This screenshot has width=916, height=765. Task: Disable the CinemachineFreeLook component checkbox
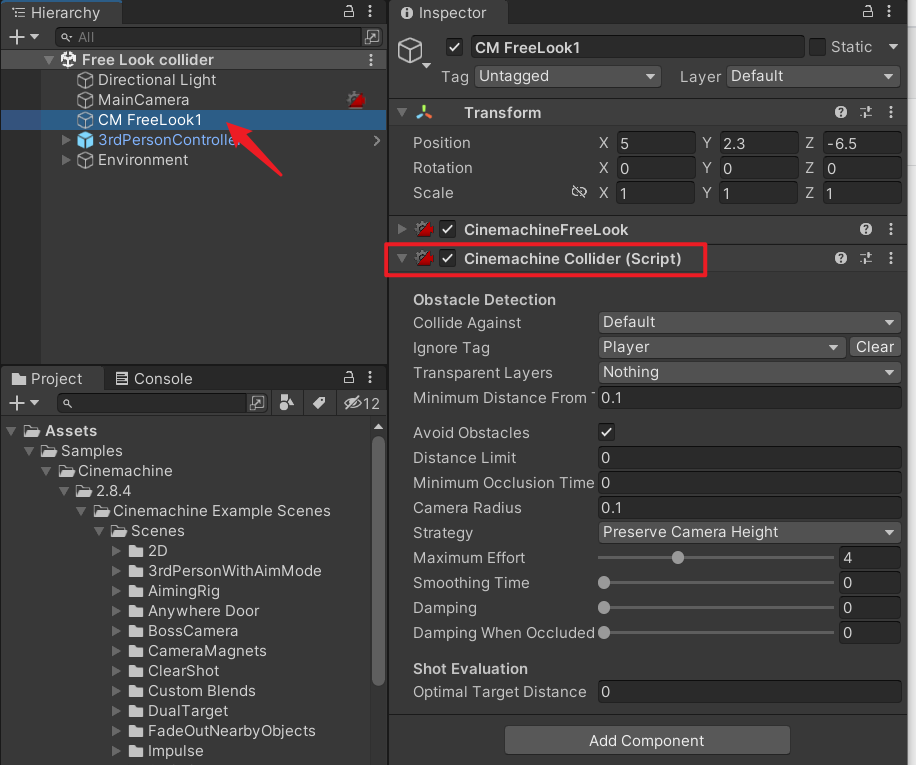click(x=447, y=230)
